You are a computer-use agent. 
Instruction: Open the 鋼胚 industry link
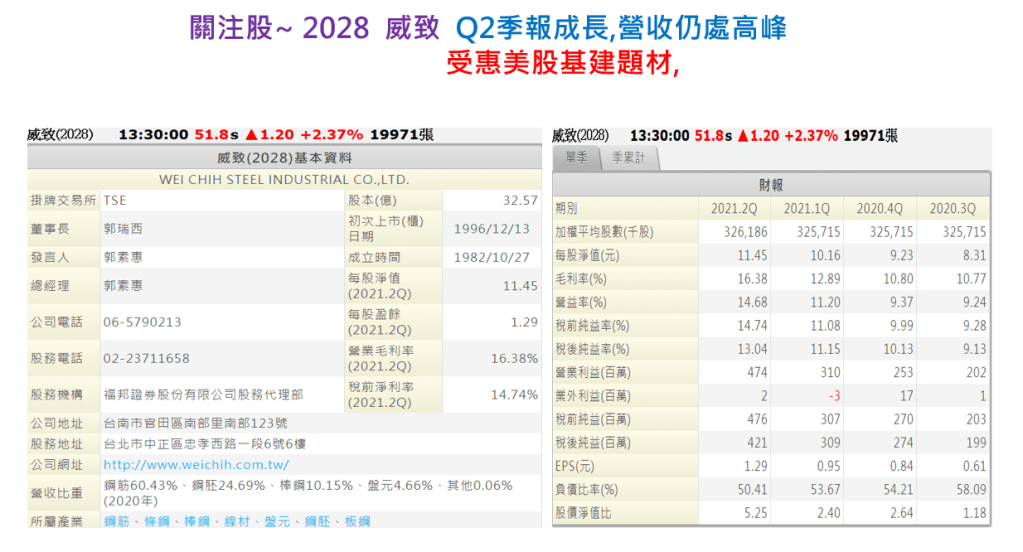(316, 521)
